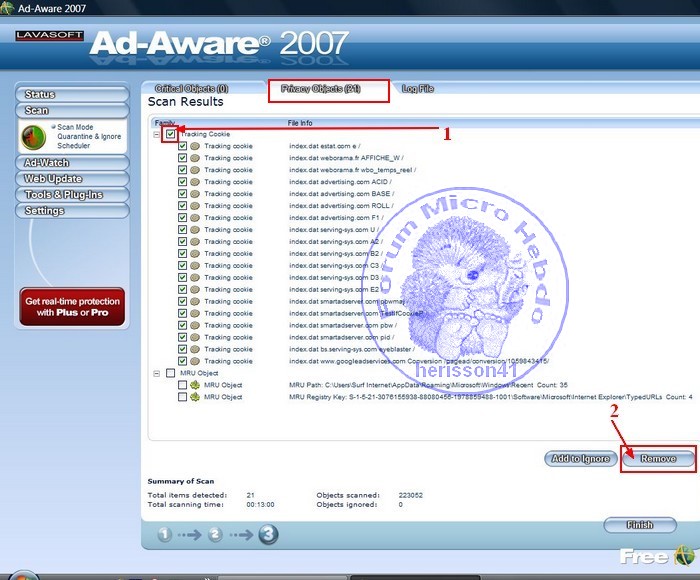Screen dimensions: 700x580
Task: Open Settings in sidebar
Action: click(72, 211)
